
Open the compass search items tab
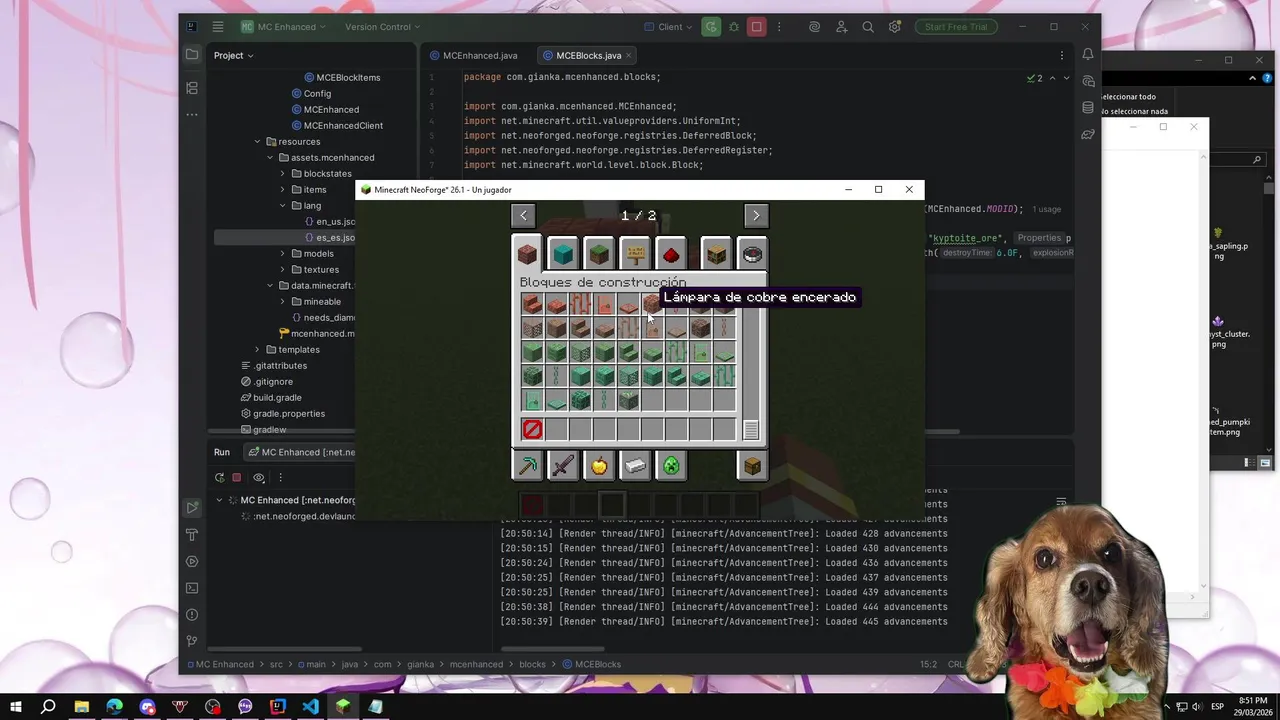tap(752, 254)
